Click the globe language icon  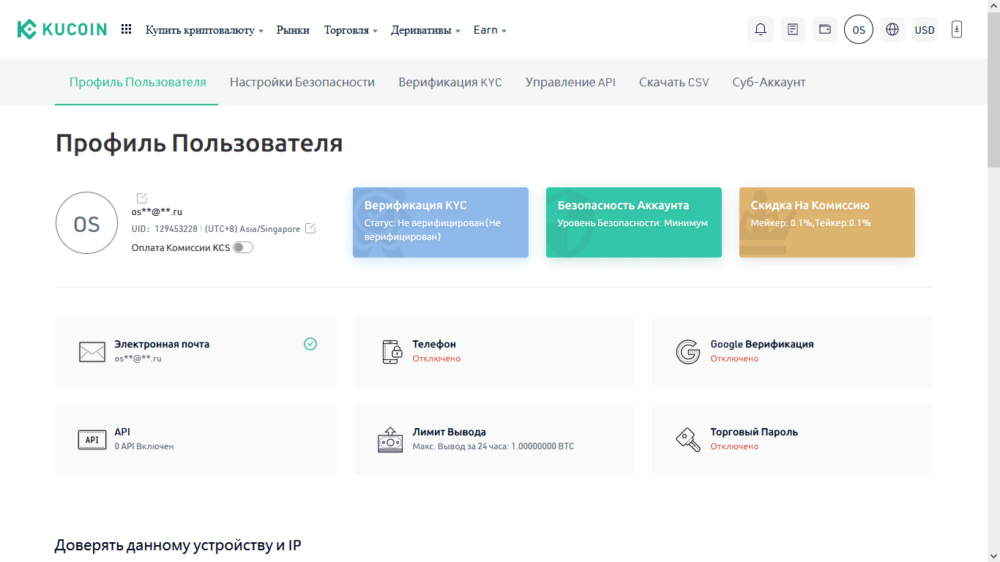coord(893,30)
